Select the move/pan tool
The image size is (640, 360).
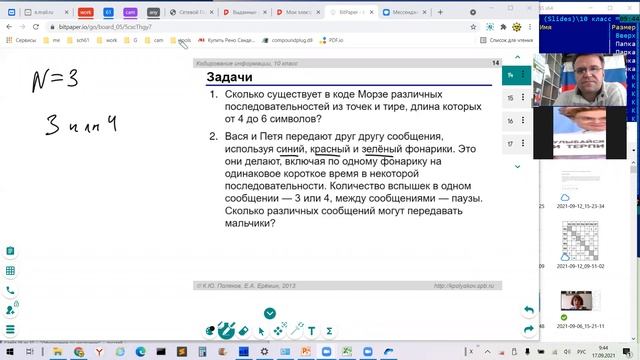(278, 331)
